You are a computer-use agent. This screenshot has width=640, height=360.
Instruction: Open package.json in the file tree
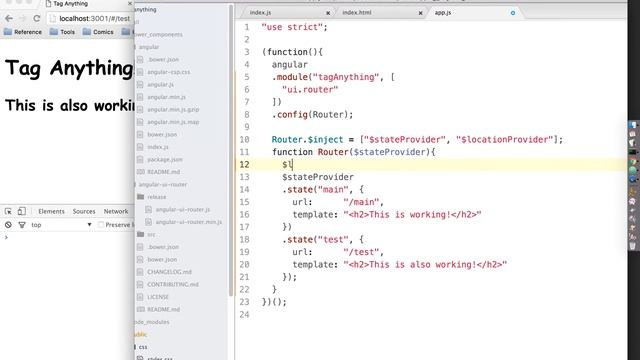click(164, 160)
